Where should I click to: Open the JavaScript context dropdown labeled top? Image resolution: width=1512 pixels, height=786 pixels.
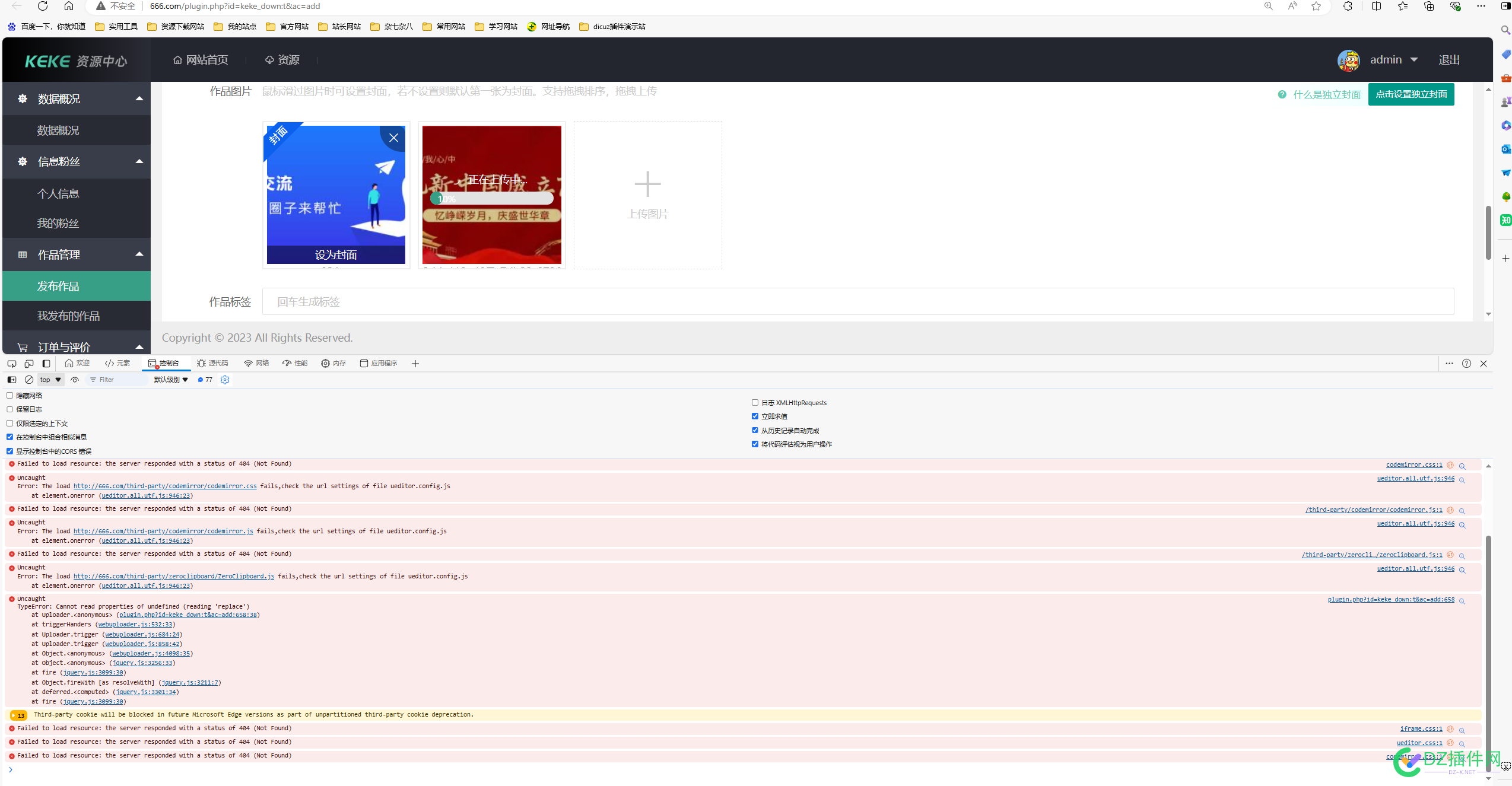coord(49,380)
